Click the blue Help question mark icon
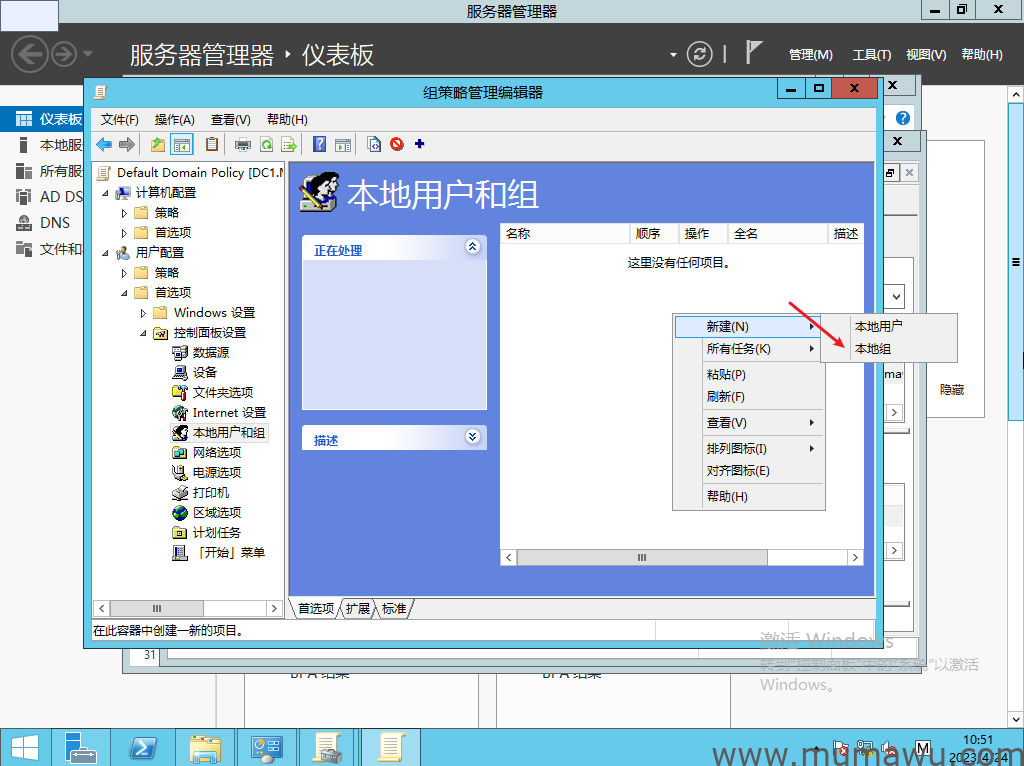 pyautogui.click(x=320, y=144)
